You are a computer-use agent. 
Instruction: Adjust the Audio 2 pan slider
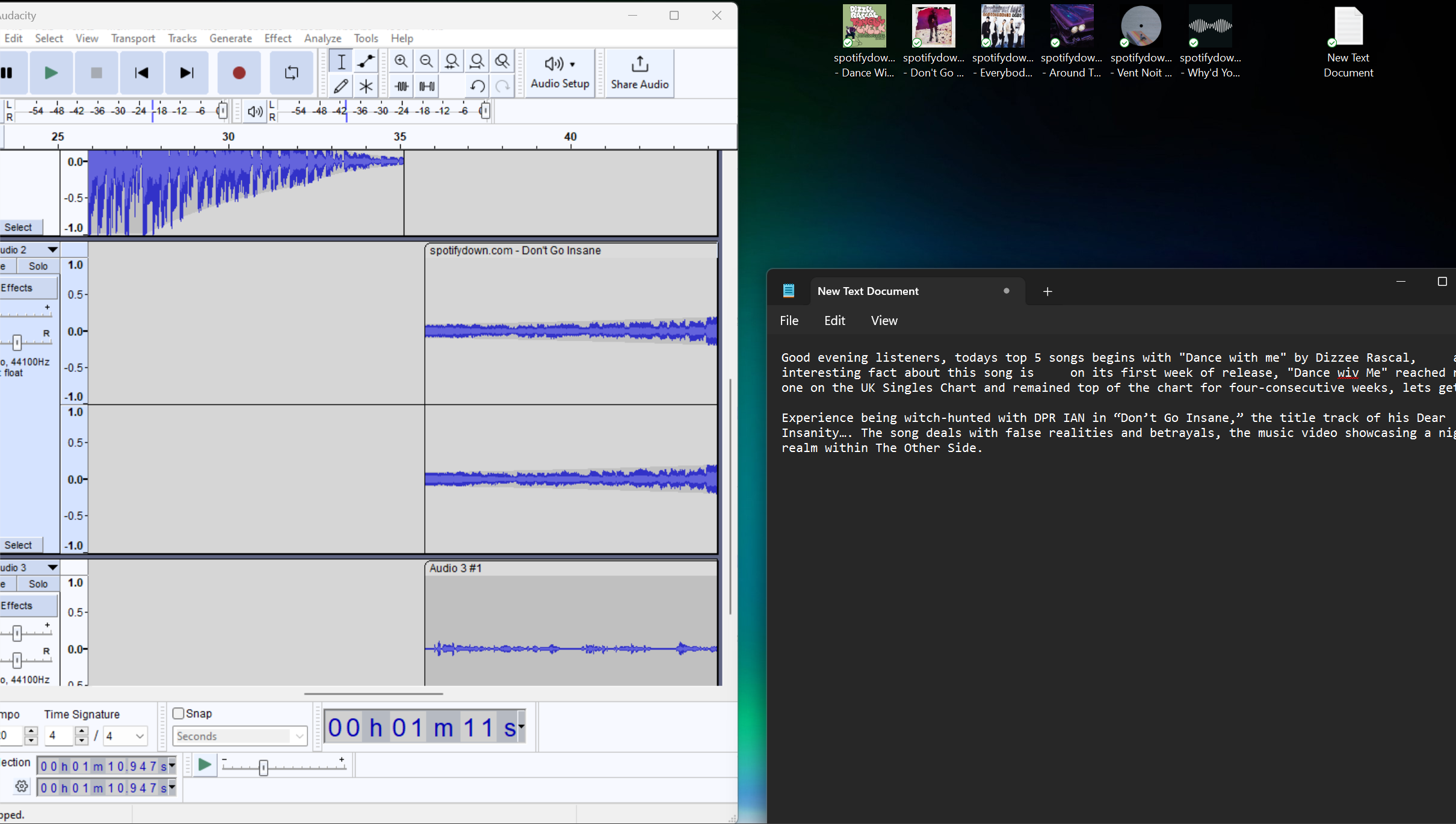[17, 342]
